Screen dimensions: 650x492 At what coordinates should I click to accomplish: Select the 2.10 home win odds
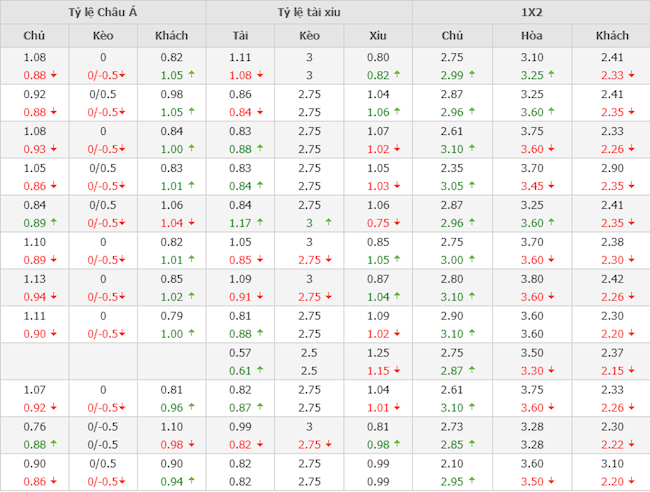tap(452, 465)
